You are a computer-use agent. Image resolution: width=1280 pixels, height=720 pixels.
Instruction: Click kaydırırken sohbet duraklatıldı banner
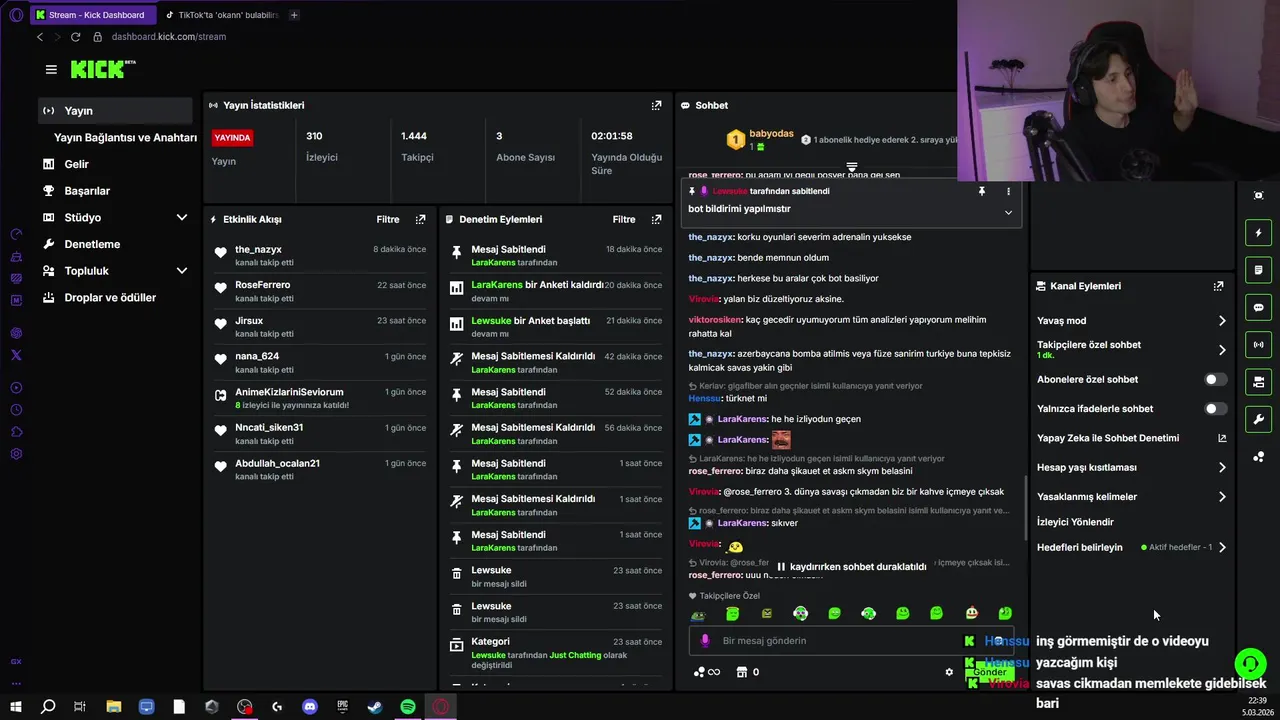852,567
